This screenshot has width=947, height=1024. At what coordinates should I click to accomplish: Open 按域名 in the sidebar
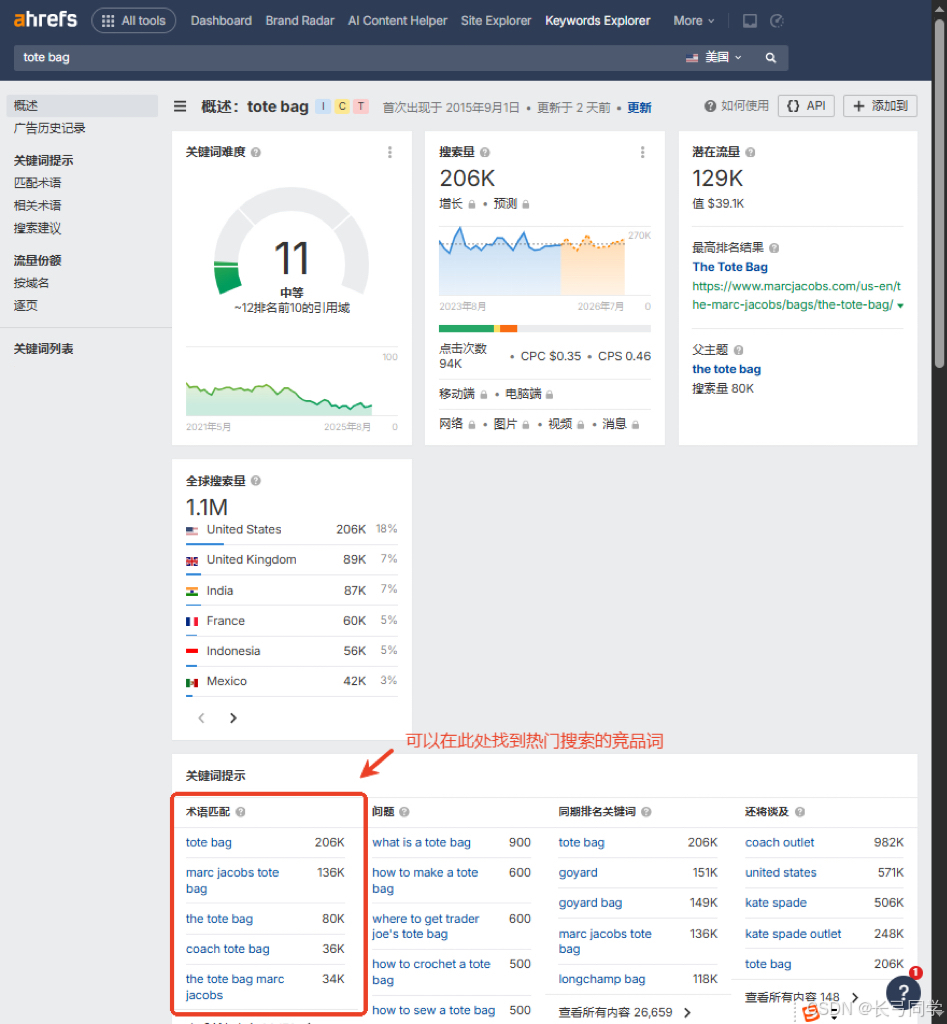point(31,283)
